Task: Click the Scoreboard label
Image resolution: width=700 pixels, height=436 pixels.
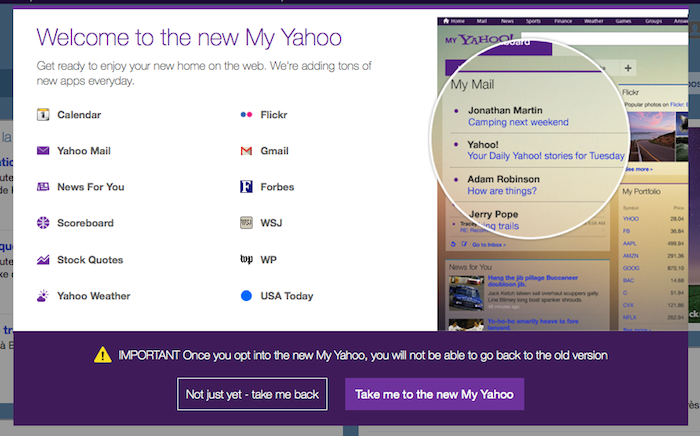Action: (85, 223)
